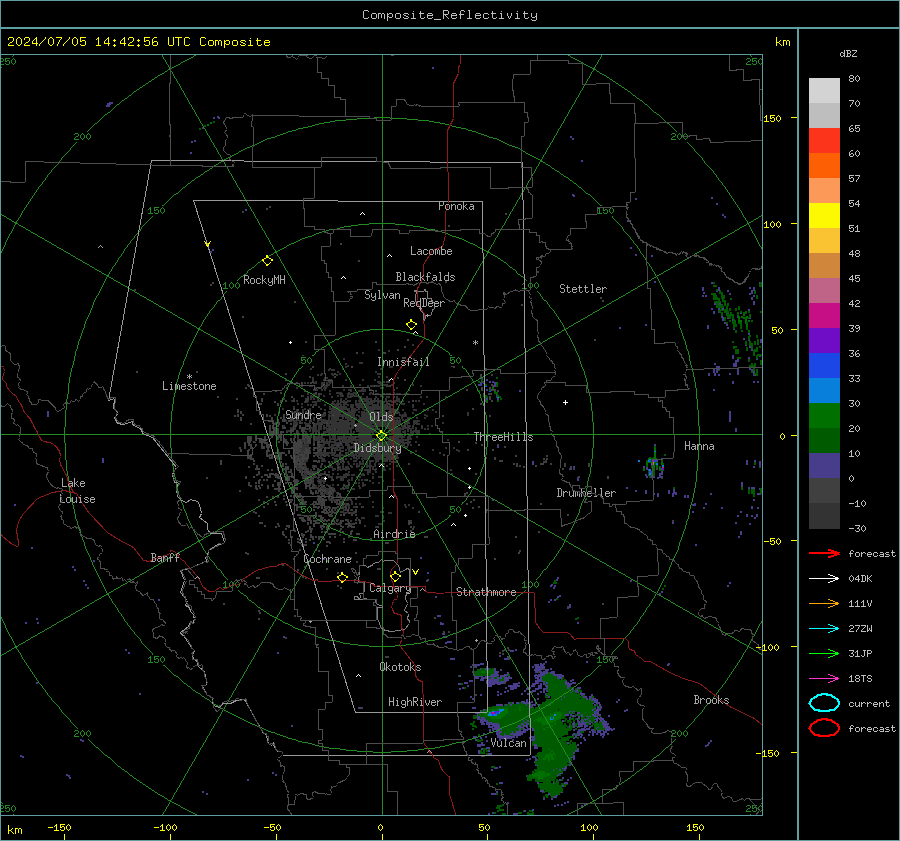Click yellow diamond marker below RedDeer

coord(411,325)
